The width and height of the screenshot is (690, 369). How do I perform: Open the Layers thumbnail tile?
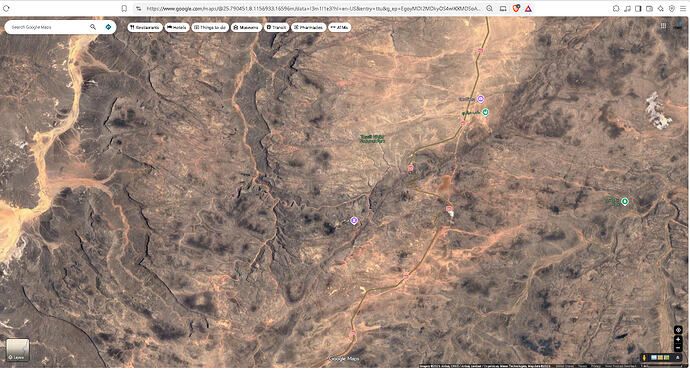[x=18, y=350]
